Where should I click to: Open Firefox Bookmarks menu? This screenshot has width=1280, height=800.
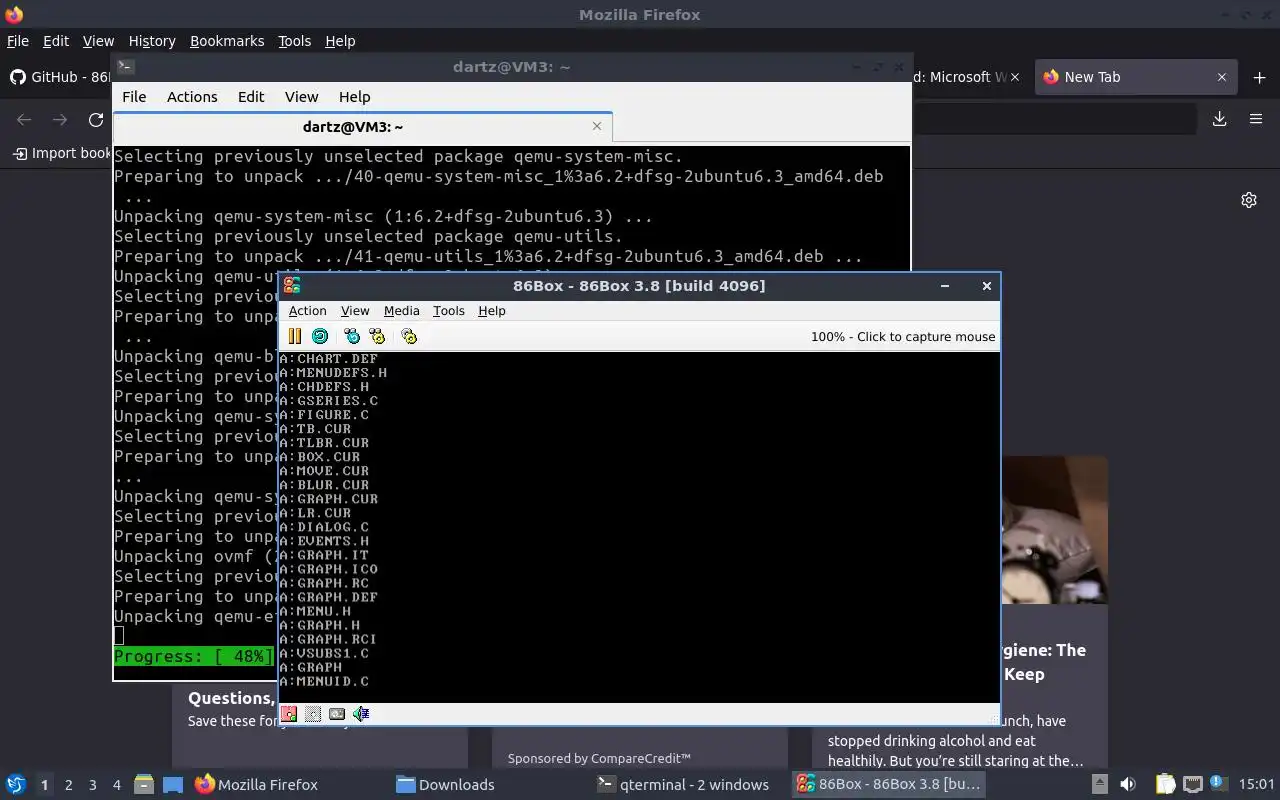click(x=227, y=41)
